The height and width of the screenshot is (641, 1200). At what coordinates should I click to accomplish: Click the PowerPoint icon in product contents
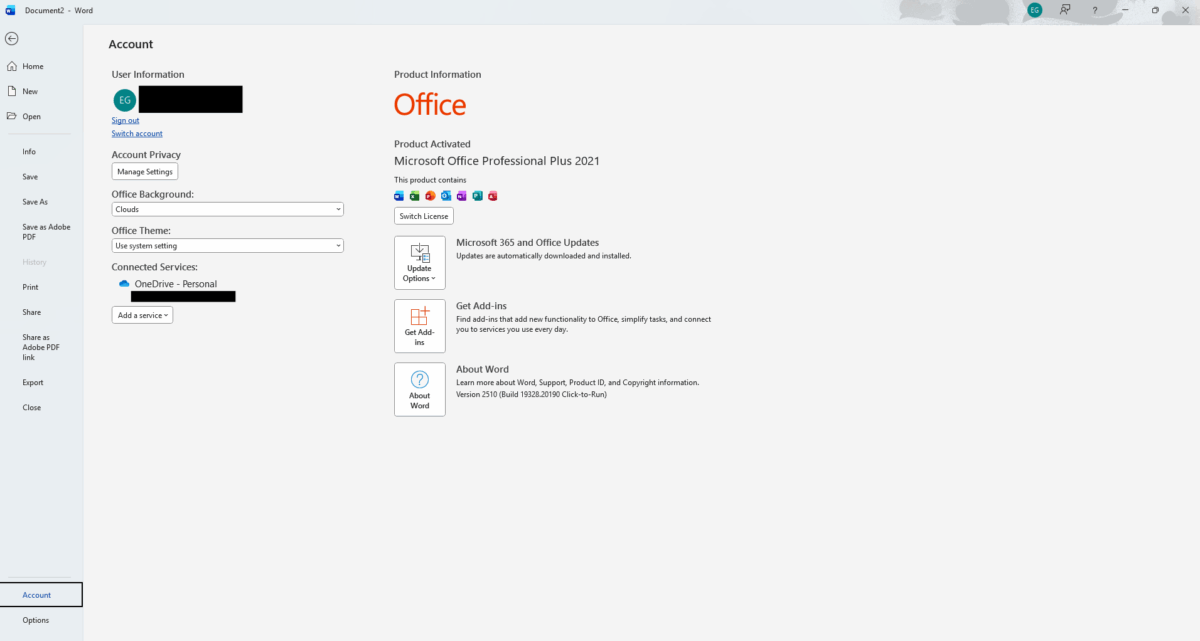point(430,196)
